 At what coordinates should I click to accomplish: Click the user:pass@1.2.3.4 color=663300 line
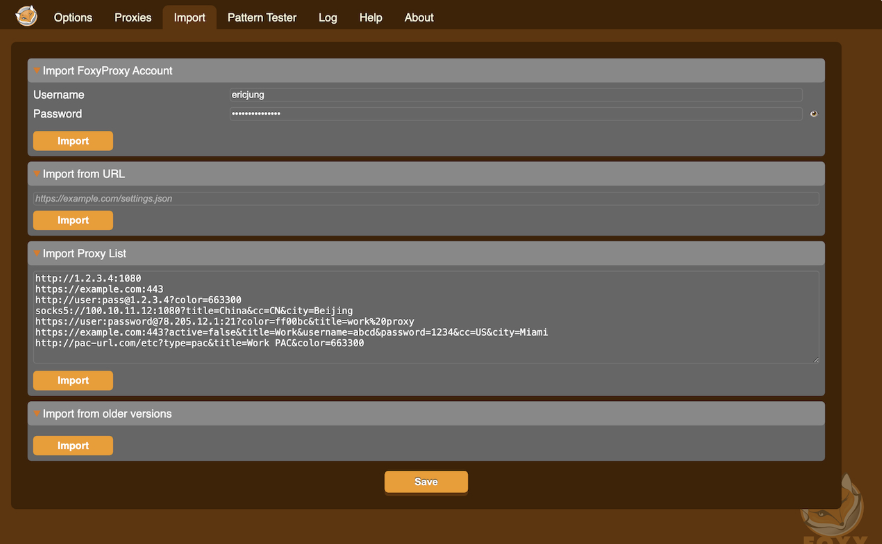coord(138,300)
